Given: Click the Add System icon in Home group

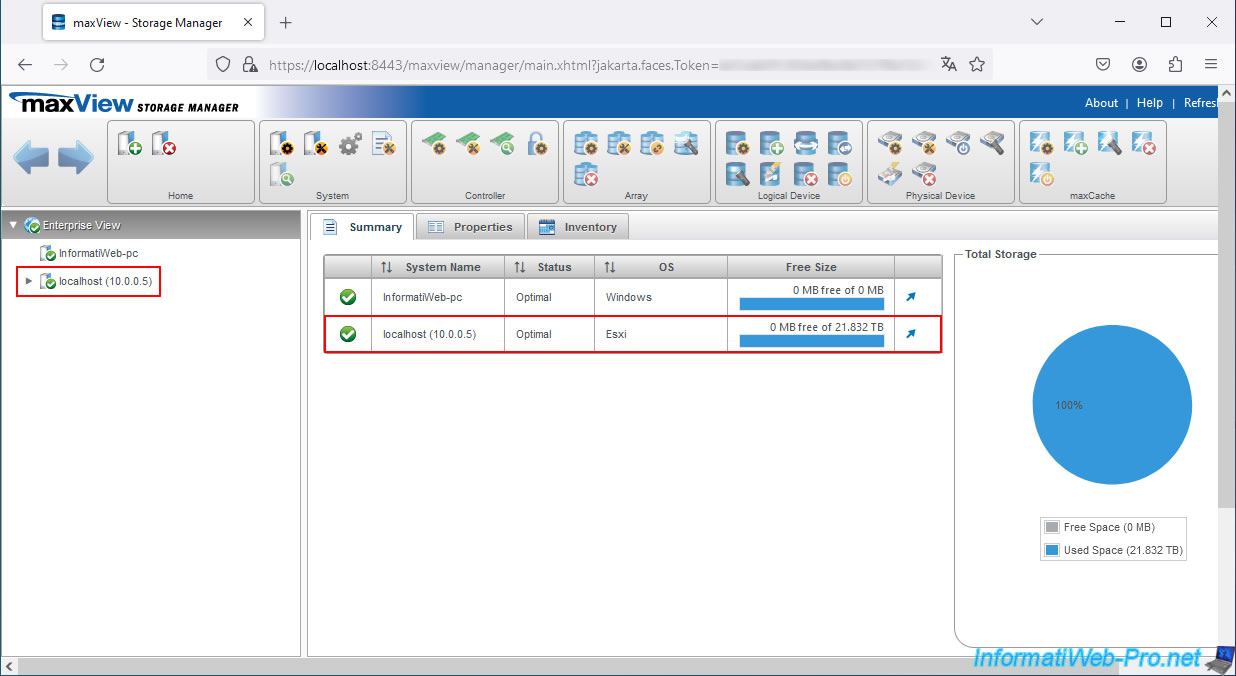Looking at the screenshot, I should [x=130, y=144].
